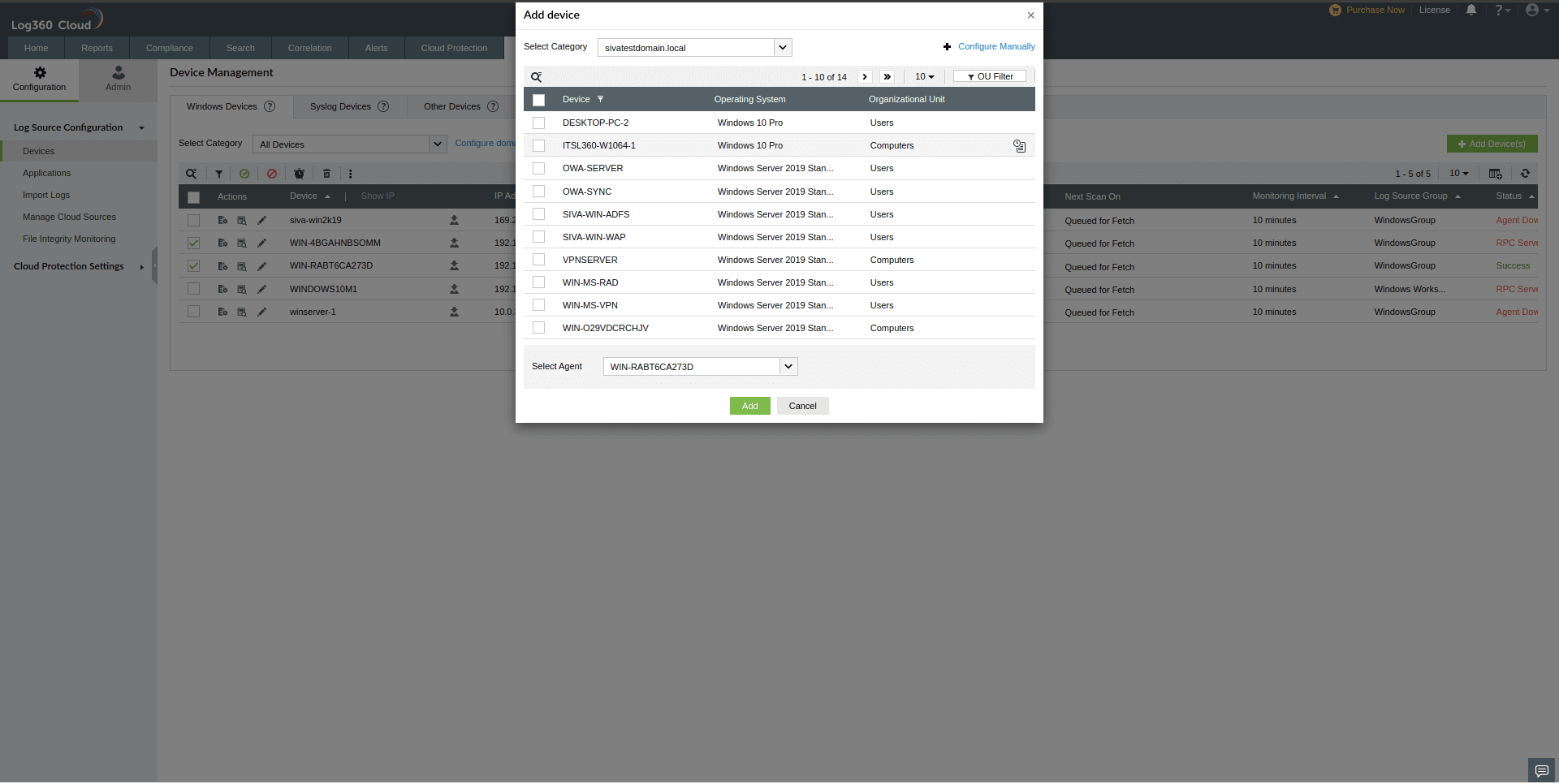Image resolution: width=1559 pixels, height=784 pixels.
Task: Toggle the select-all checkbox in Add device dialog
Action: (x=539, y=100)
